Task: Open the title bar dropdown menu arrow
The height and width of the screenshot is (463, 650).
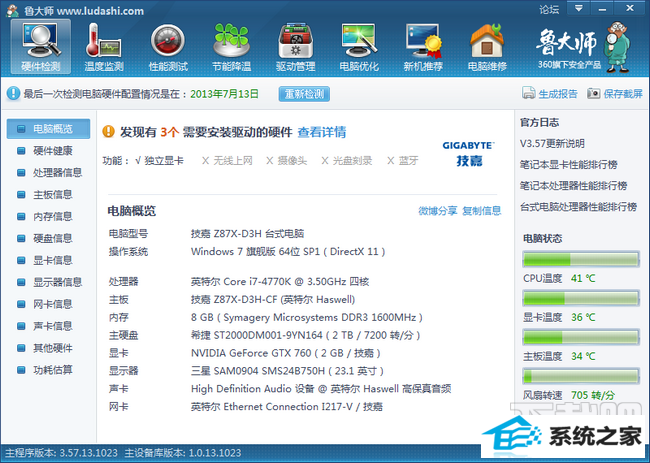Action: coord(579,8)
